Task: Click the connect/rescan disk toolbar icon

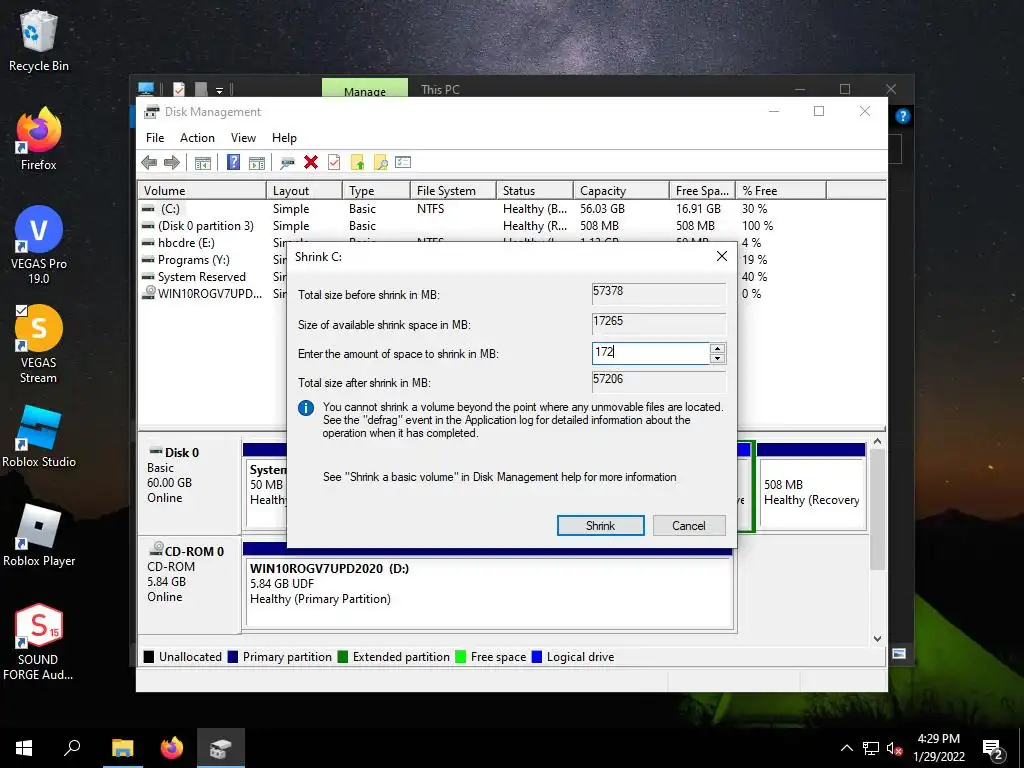Action: (287, 163)
